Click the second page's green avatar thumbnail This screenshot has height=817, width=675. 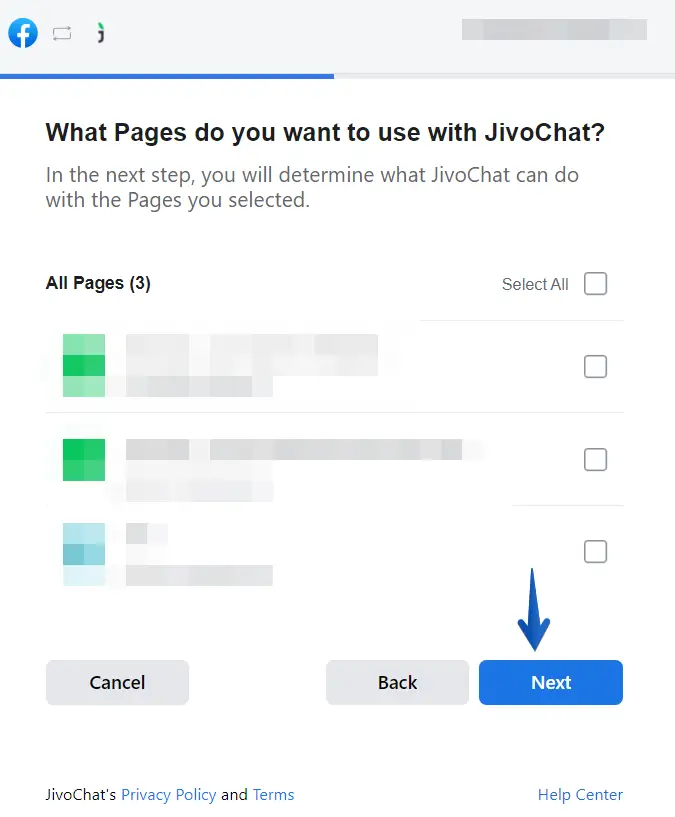[x=84, y=460]
